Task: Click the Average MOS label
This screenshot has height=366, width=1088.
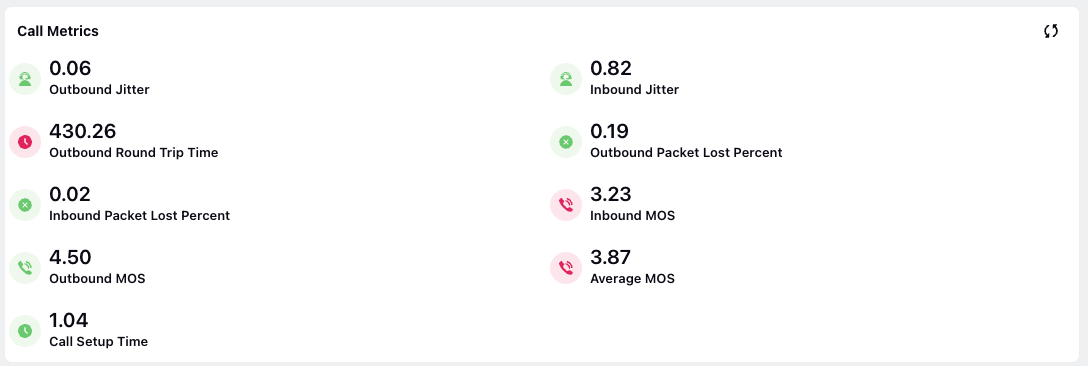Action: (632, 279)
